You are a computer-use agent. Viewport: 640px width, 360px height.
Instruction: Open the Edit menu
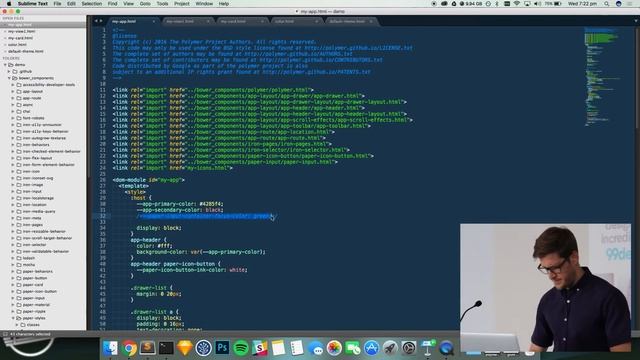(71, 4)
